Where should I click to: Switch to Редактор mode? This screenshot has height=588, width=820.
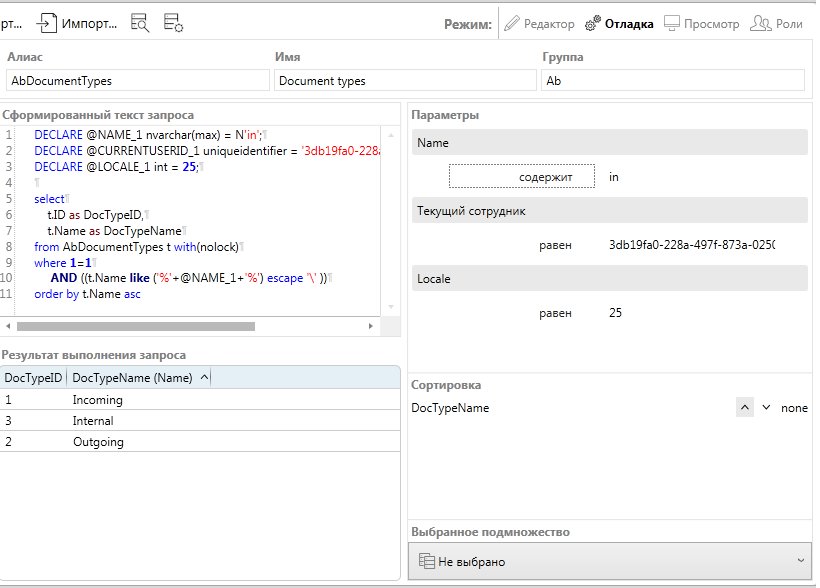coord(539,23)
